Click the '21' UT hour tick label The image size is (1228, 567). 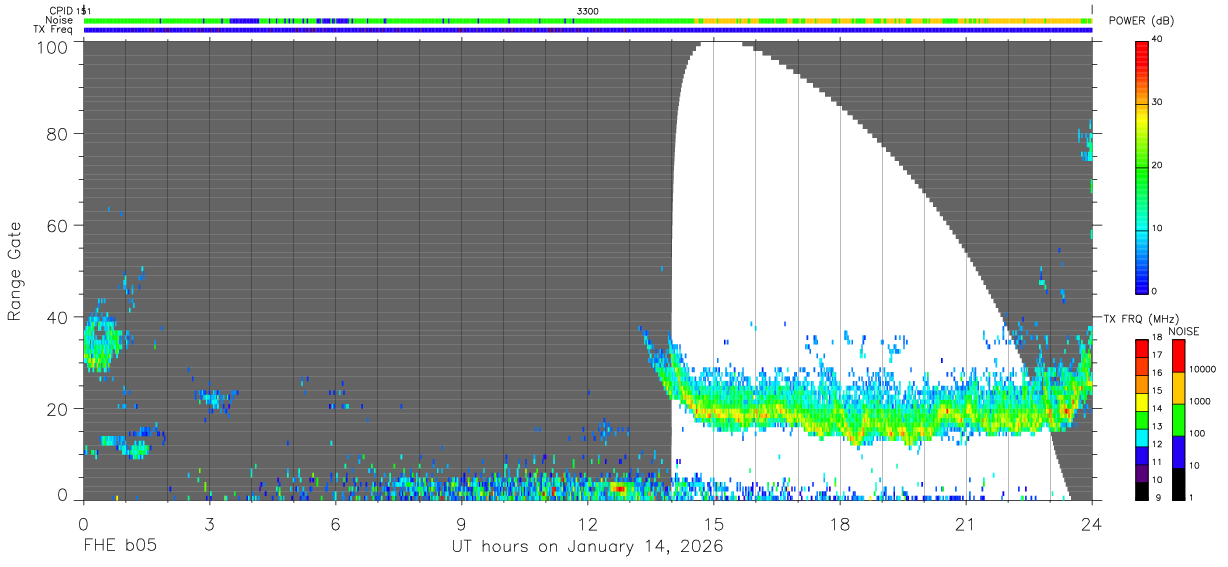click(966, 524)
